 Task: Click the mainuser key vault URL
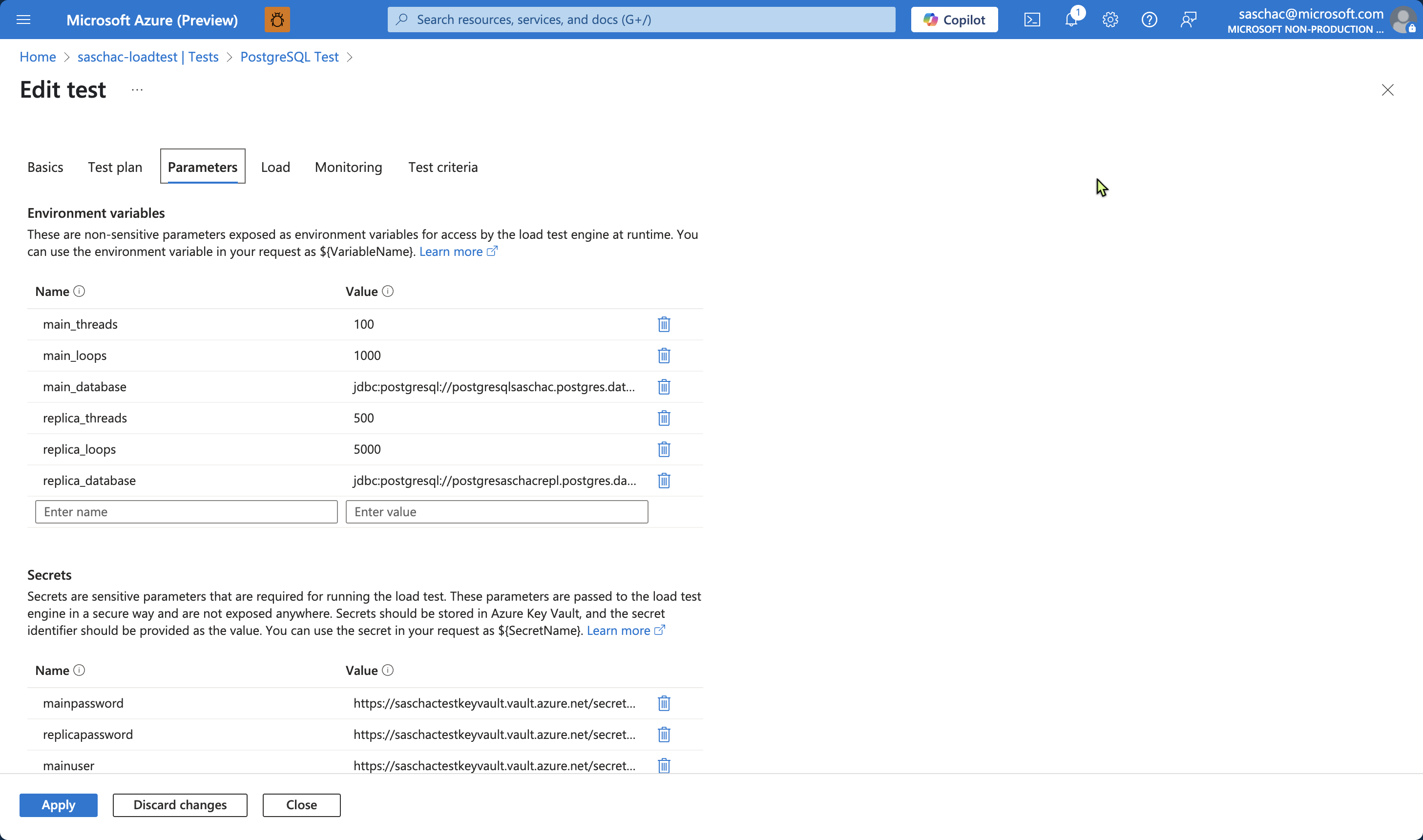pyautogui.click(x=495, y=765)
